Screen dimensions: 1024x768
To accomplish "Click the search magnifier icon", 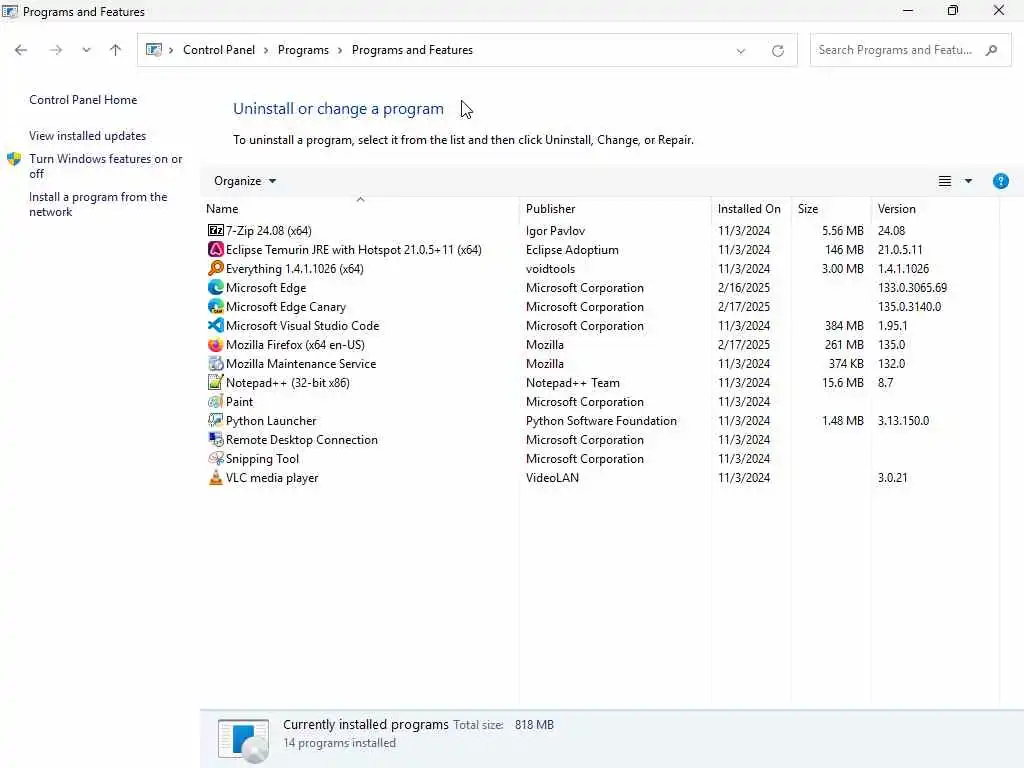I will (x=991, y=50).
